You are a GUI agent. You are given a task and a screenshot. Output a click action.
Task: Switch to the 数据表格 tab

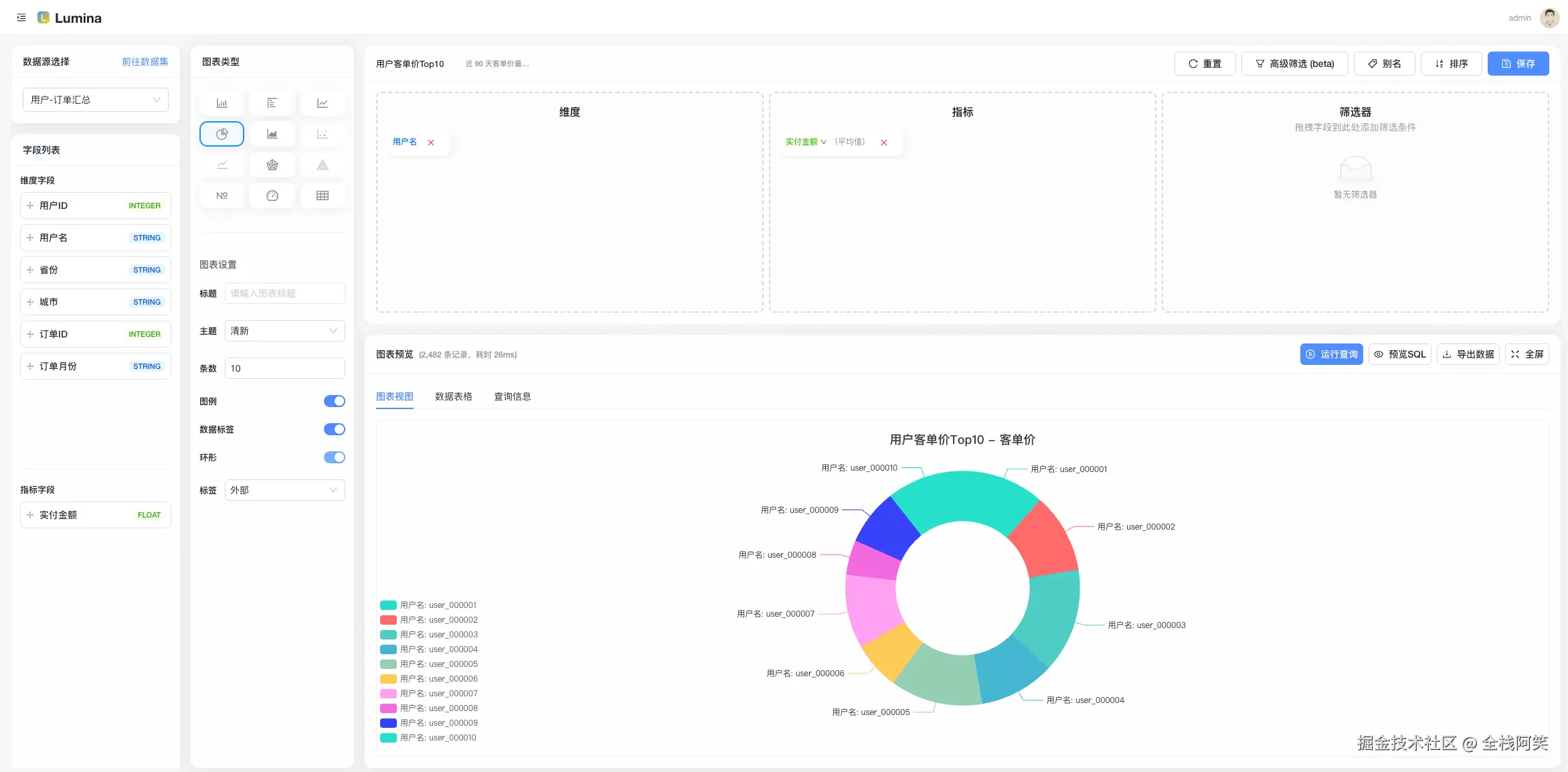click(453, 396)
